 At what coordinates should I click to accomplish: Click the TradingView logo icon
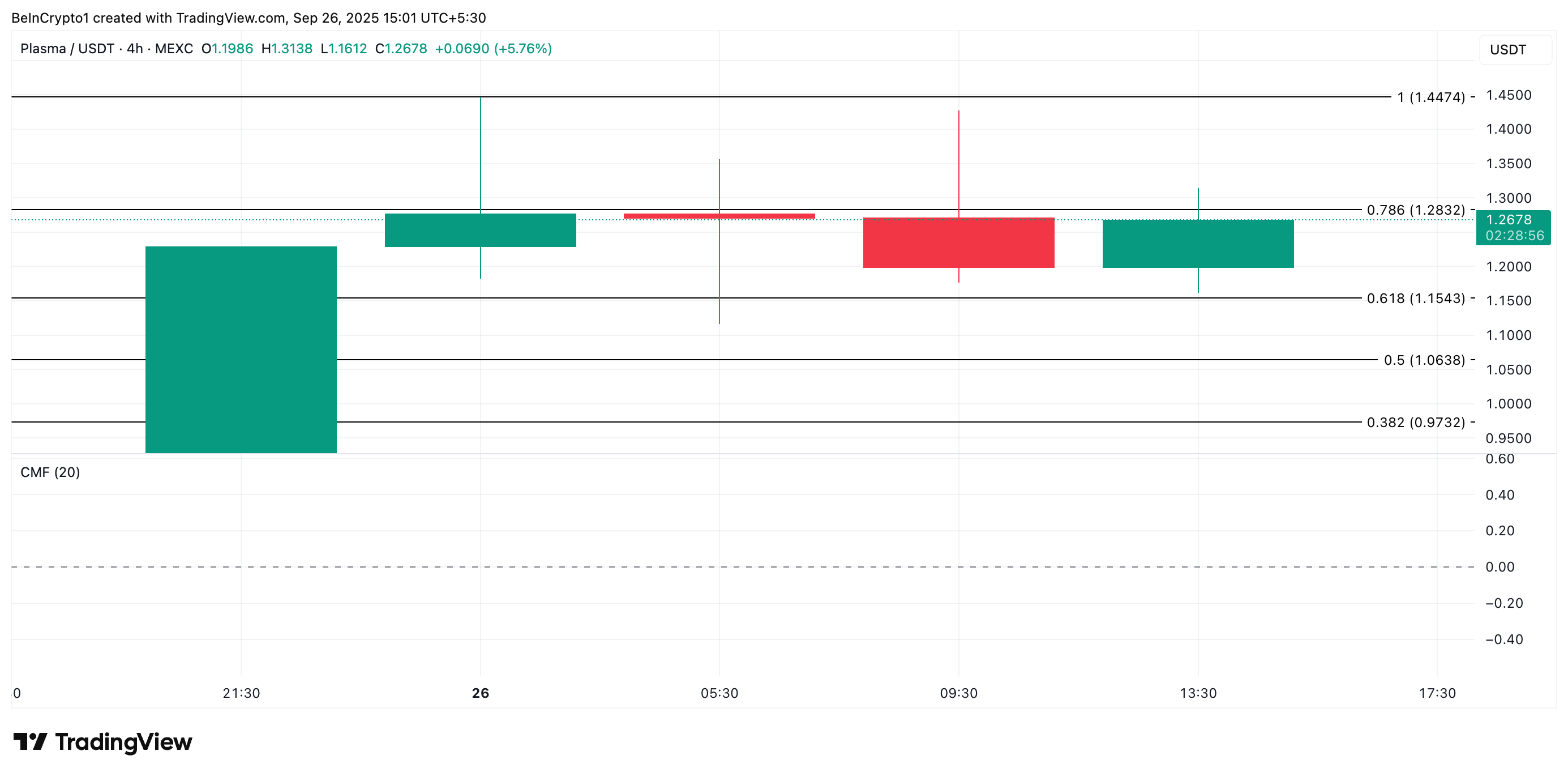[x=31, y=741]
